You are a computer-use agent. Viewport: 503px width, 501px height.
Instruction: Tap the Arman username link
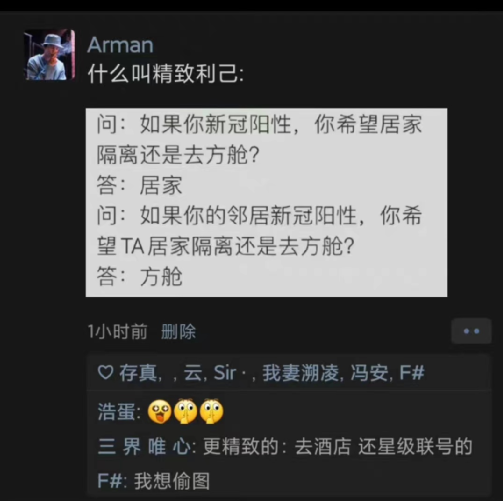point(120,45)
